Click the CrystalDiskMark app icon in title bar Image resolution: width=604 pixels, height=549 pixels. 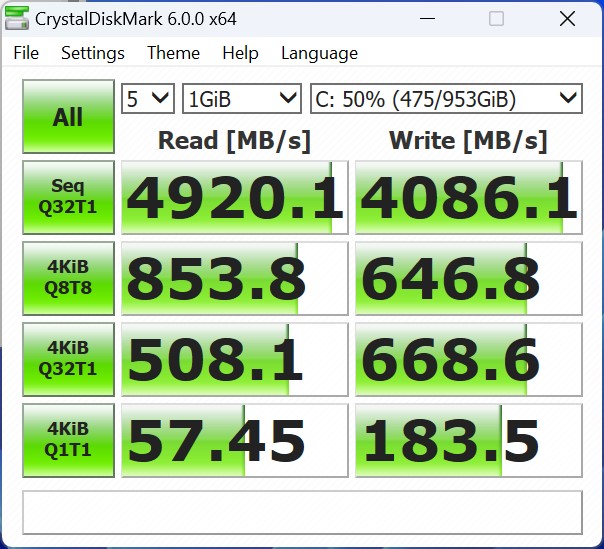tap(17, 18)
